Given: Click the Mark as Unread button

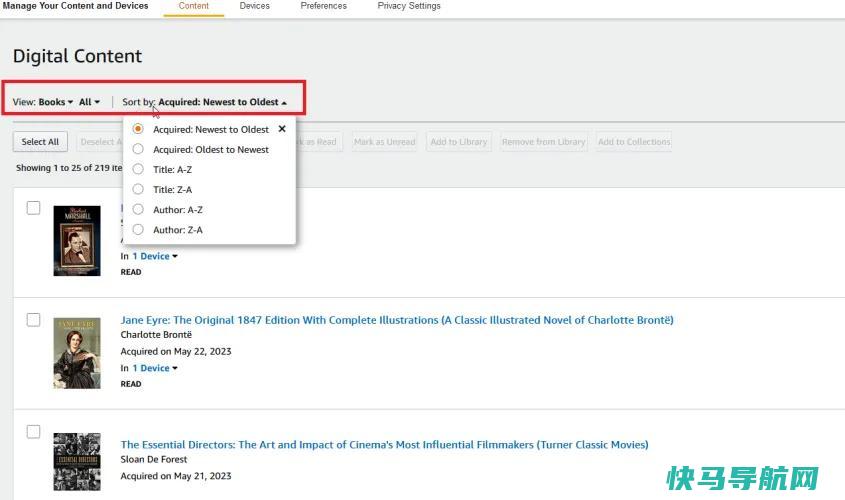Looking at the screenshot, I should pyautogui.click(x=384, y=142).
